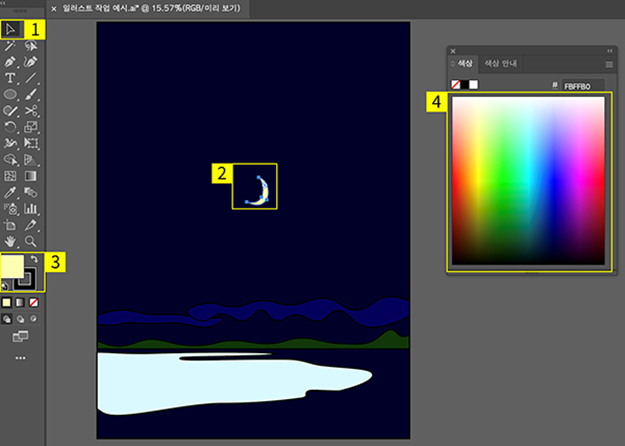Select the Magic Wand tool
Image resolution: width=625 pixels, height=446 pixels.
[10, 46]
